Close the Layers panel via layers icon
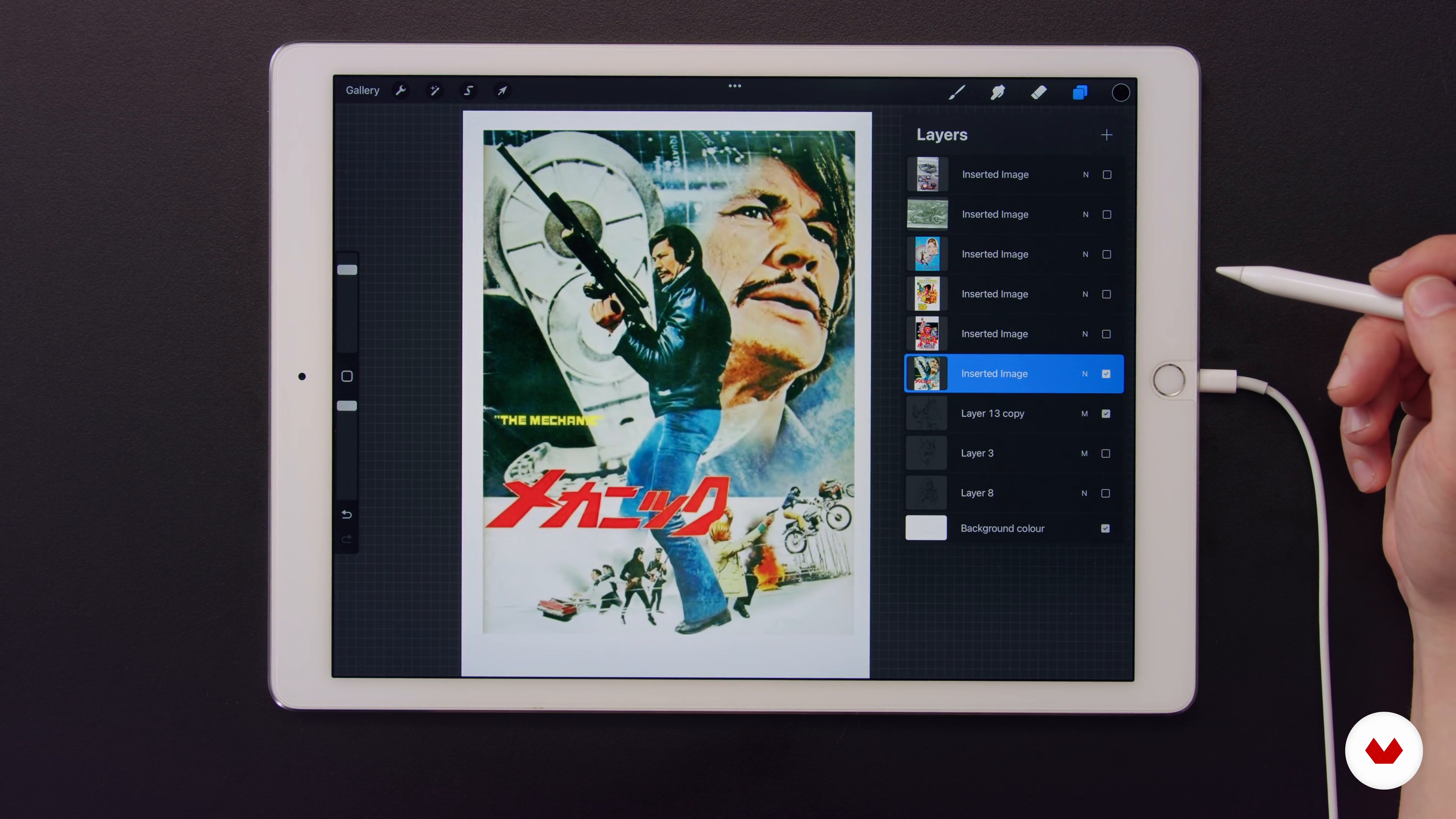The height and width of the screenshot is (819, 1456). point(1080,92)
